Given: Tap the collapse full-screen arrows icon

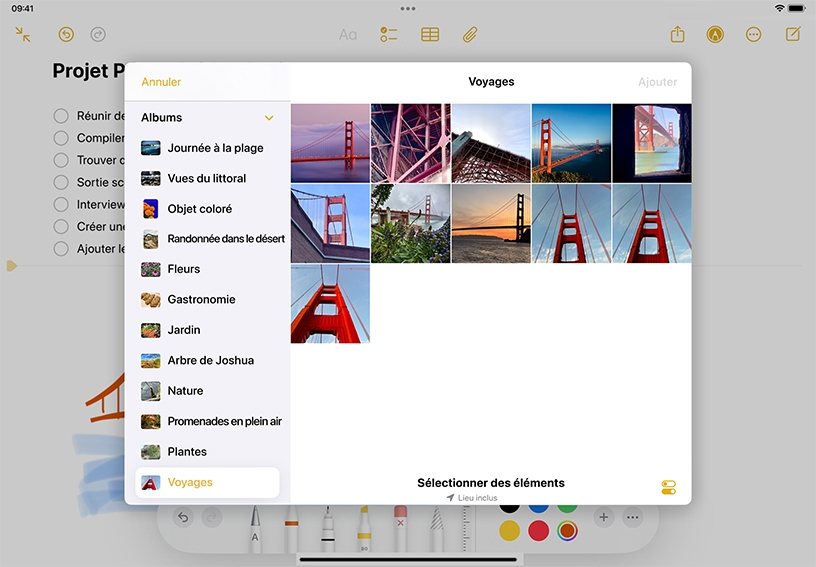Looking at the screenshot, I should (x=22, y=34).
